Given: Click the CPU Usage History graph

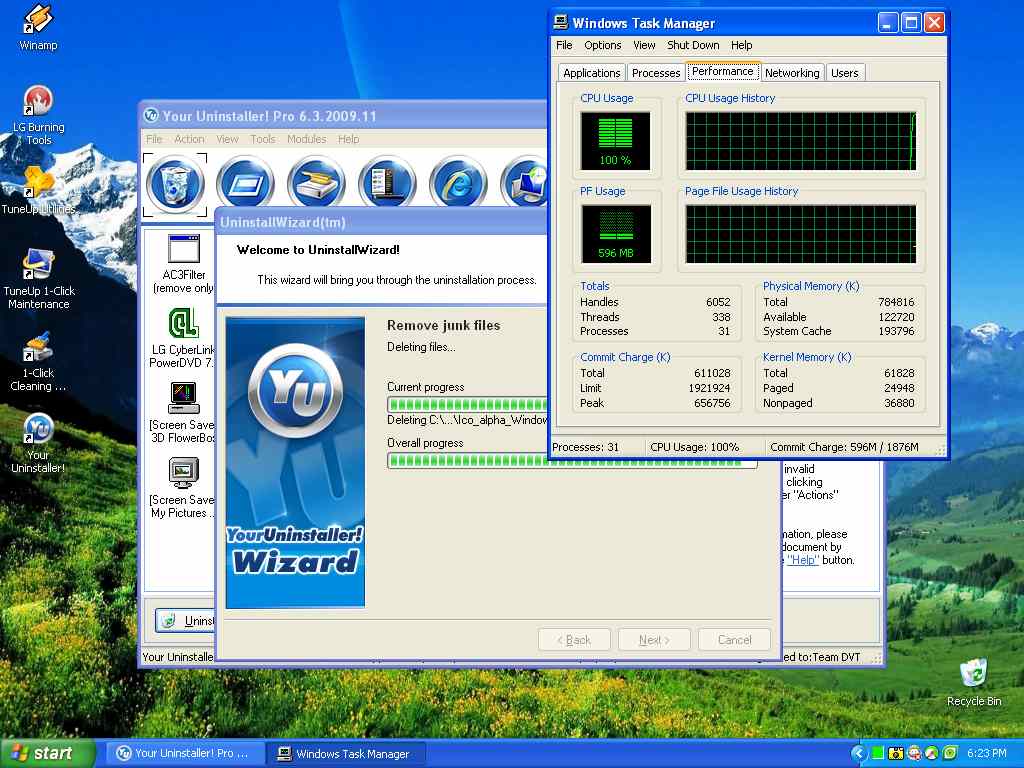Looking at the screenshot, I should point(801,141).
